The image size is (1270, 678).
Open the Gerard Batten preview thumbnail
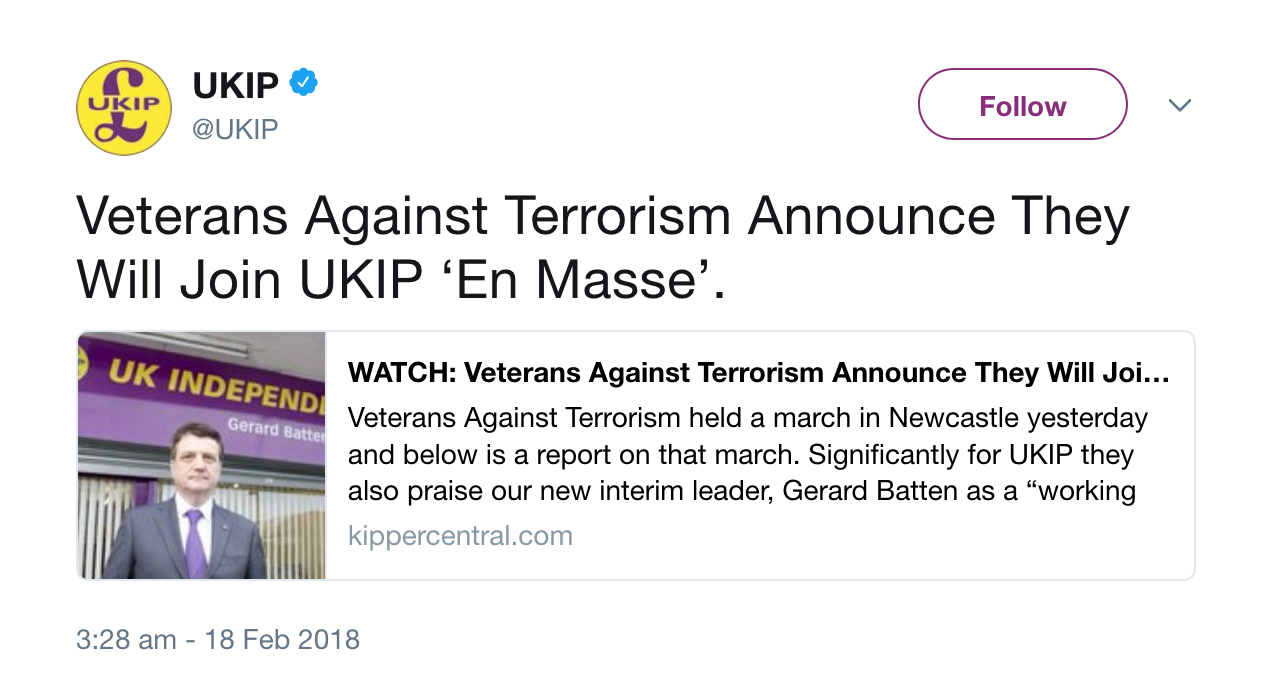tap(201, 456)
